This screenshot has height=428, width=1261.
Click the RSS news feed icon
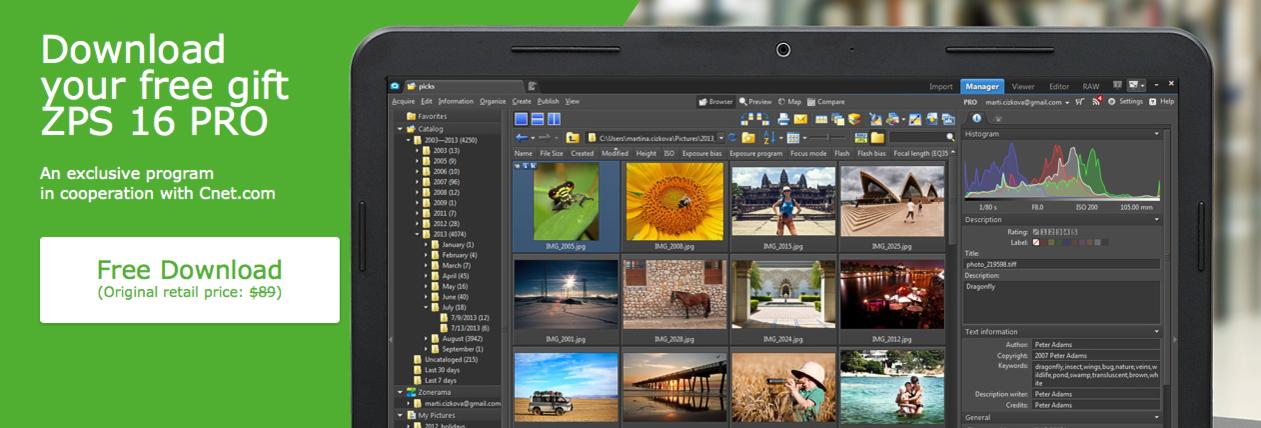point(1096,101)
